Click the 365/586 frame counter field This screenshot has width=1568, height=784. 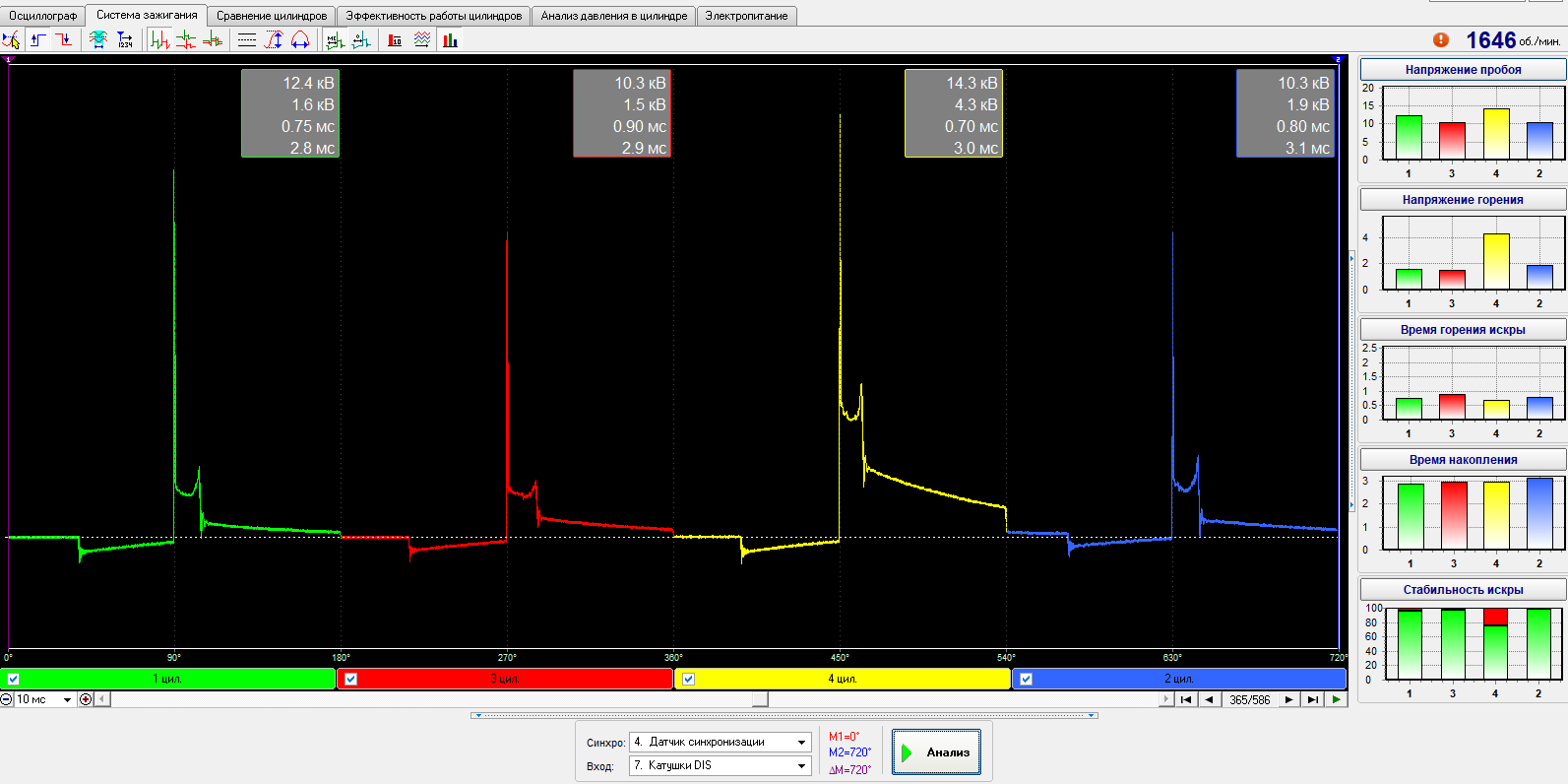click(x=1249, y=699)
